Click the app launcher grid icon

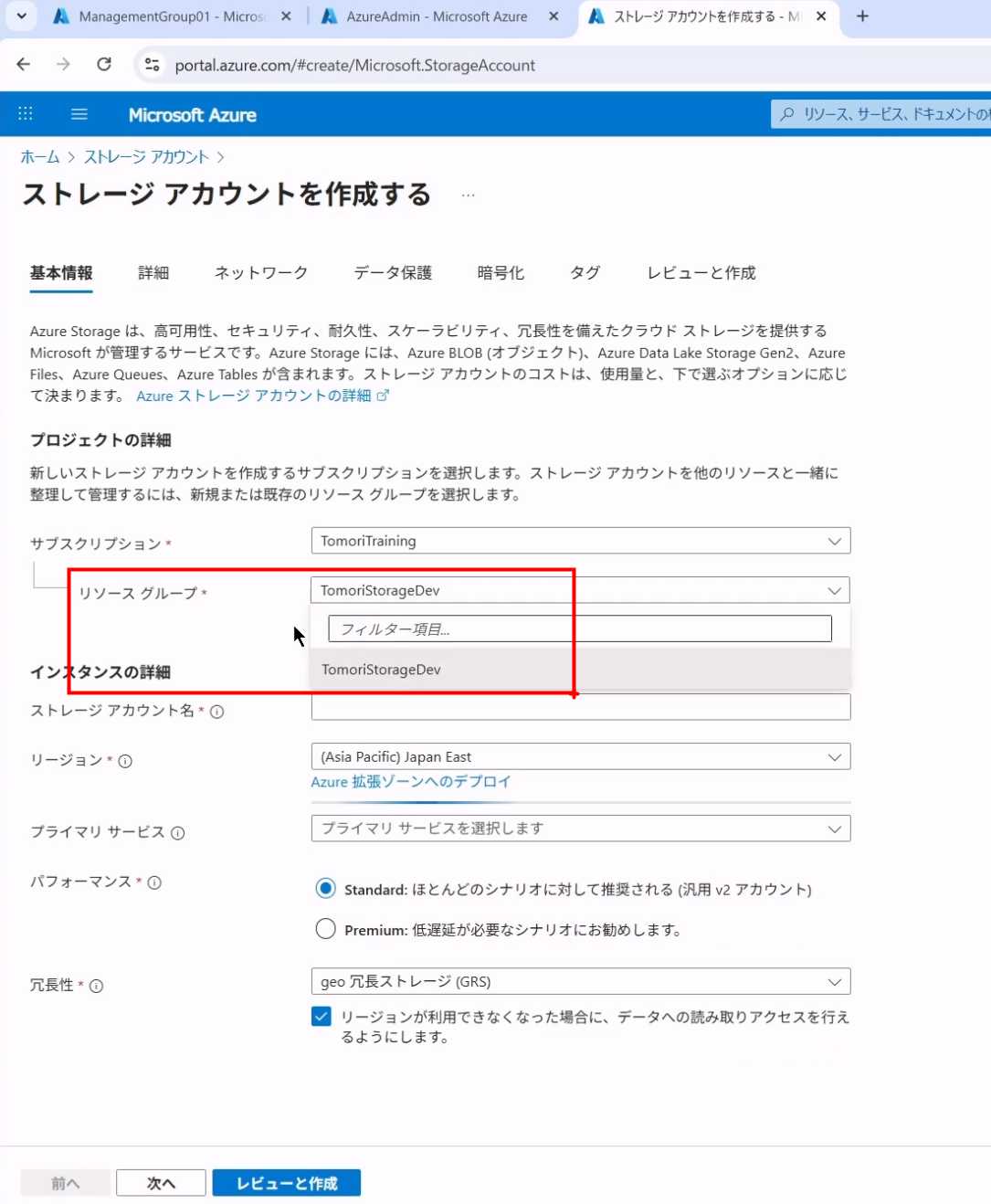pos(26,114)
